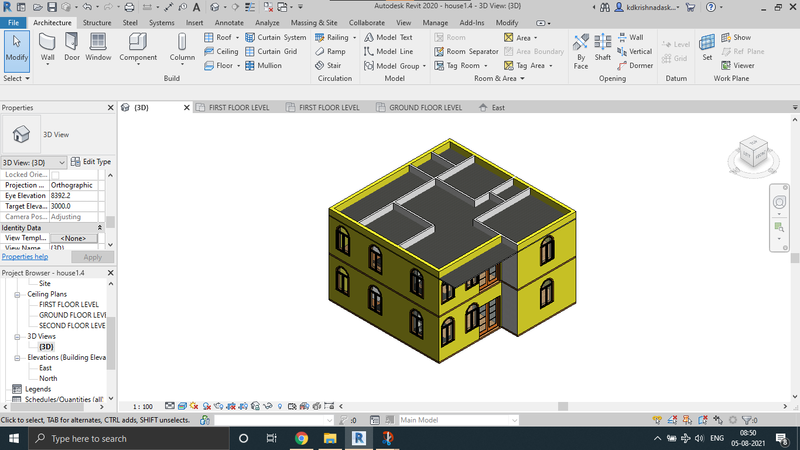Toggle the Locked Orientation checkbox
The image size is (800, 450).
(x=55, y=175)
